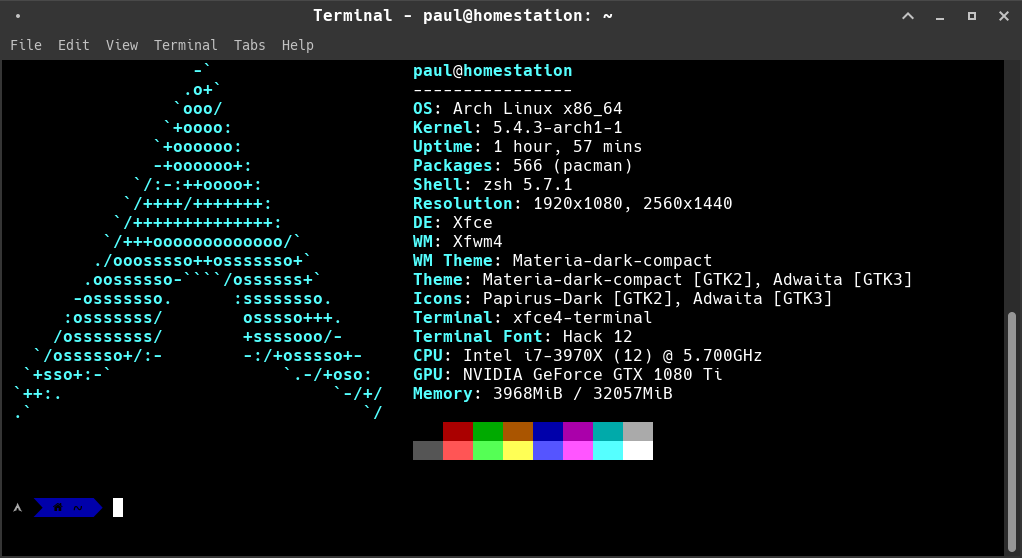Open the Tabs menu
1022x558 pixels.
[x=250, y=45]
